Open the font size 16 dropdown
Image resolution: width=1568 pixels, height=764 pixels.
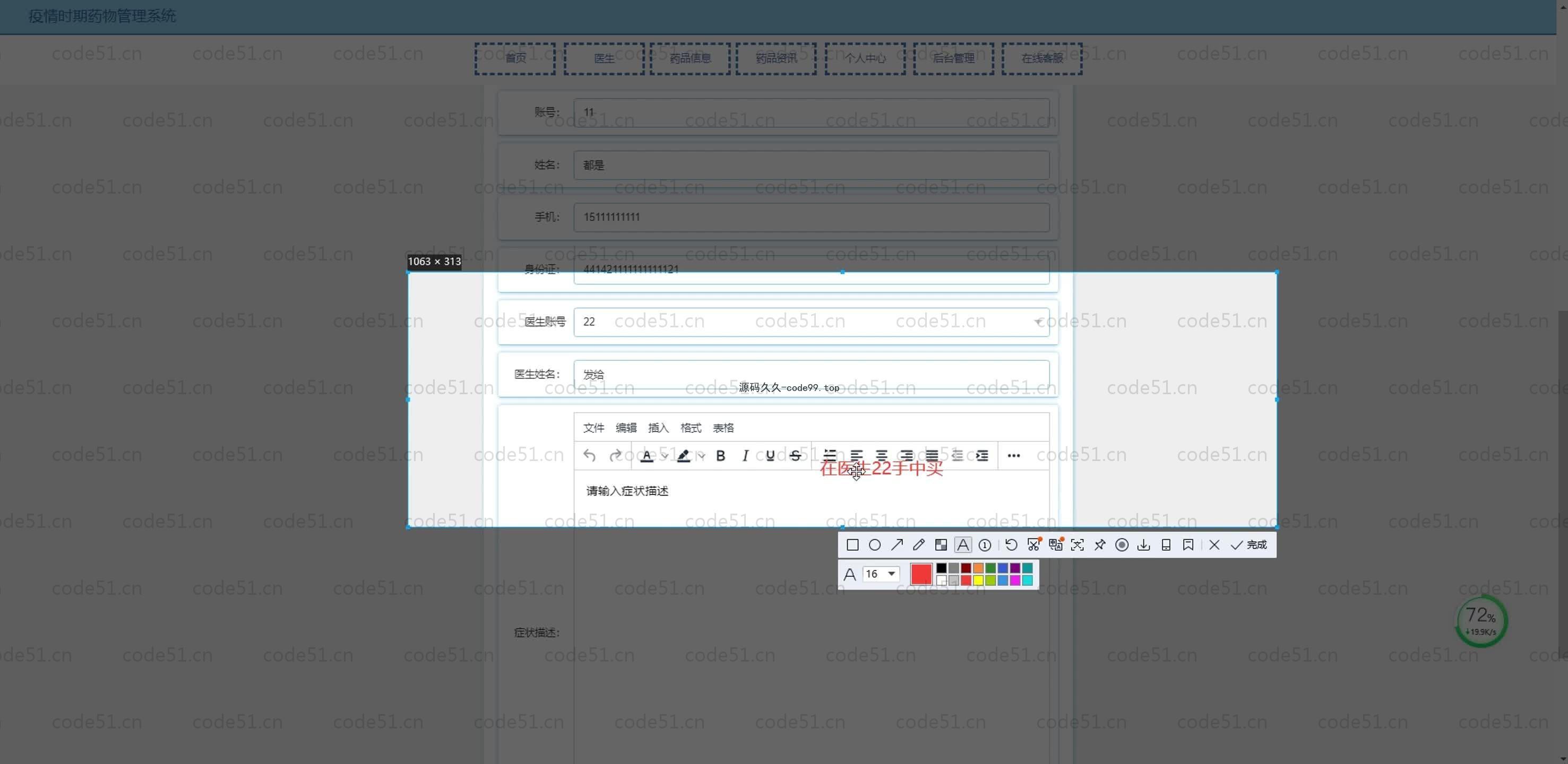pos(881,574)
